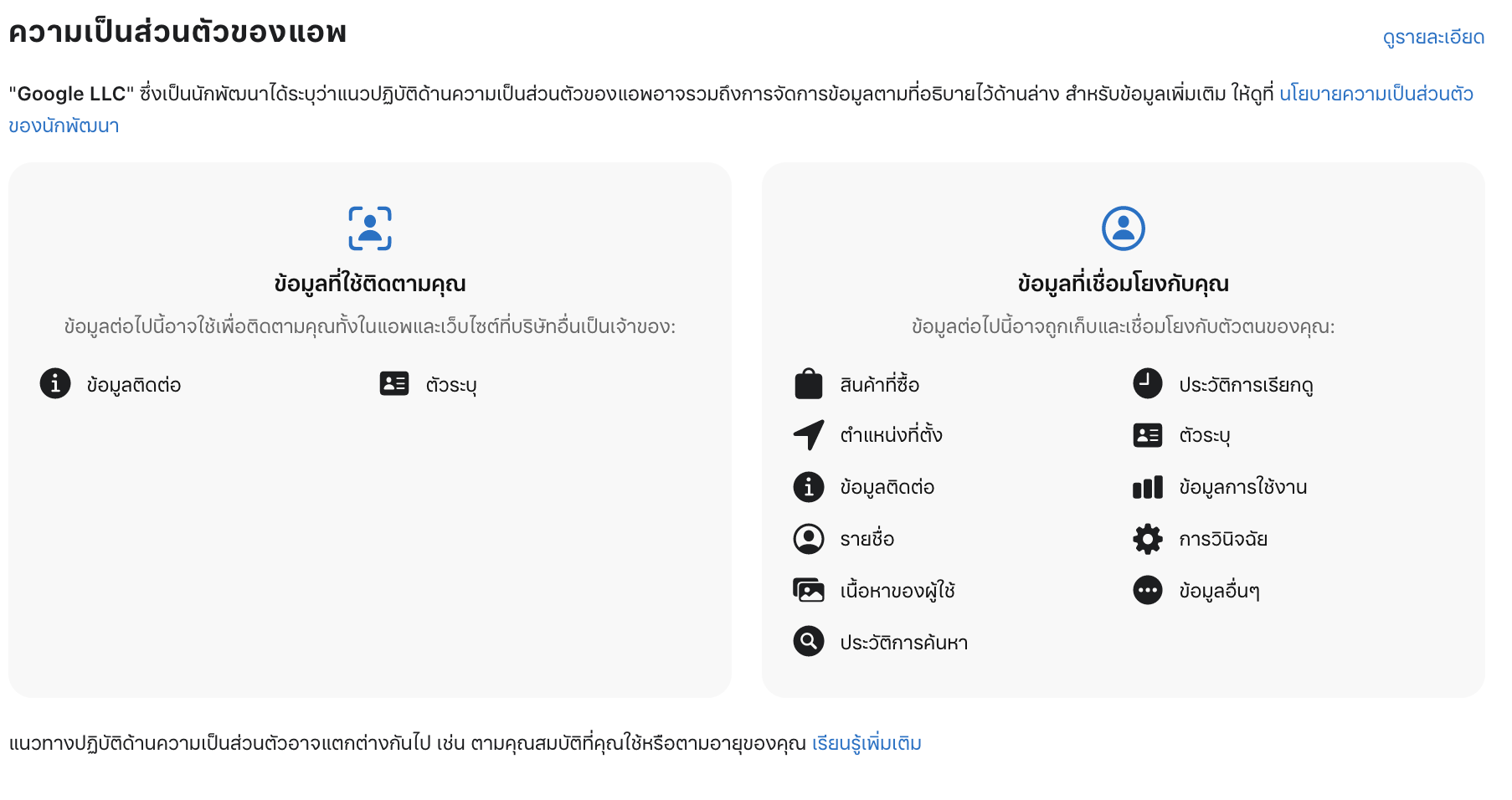Click the ข้อมูลที่ใช้ติดตามคุณ heading
The height and width of the screenshot is (800, 1512).
click(370, 283)
